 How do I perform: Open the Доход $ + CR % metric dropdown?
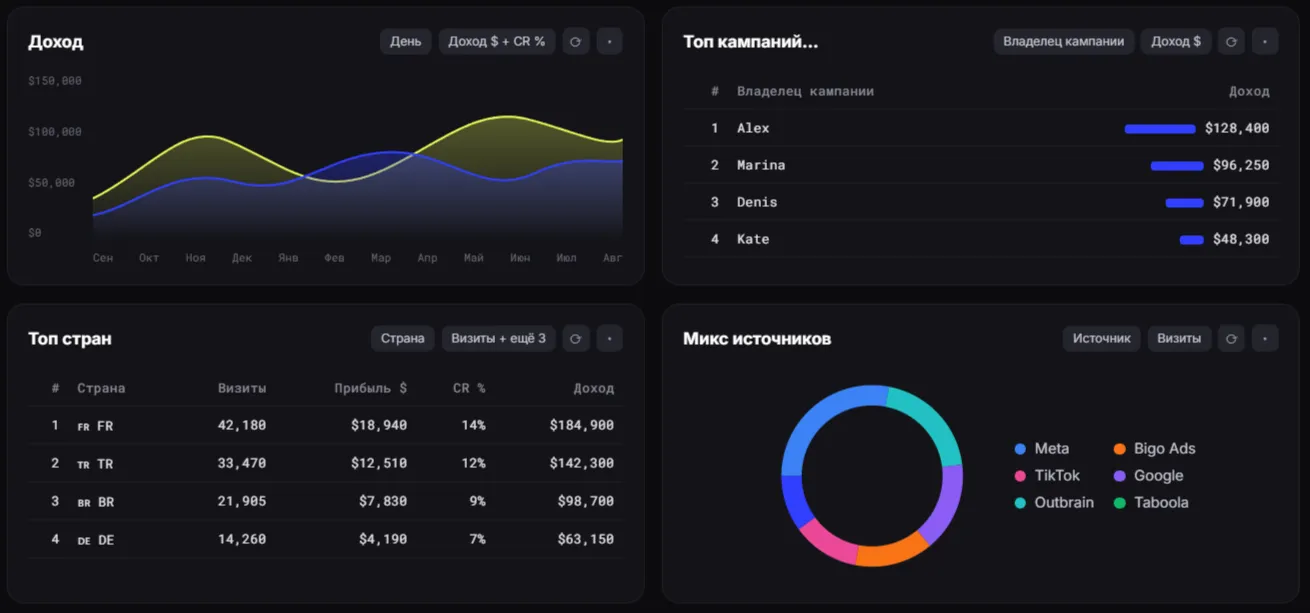pyautogui.click(x=496, y=41)
